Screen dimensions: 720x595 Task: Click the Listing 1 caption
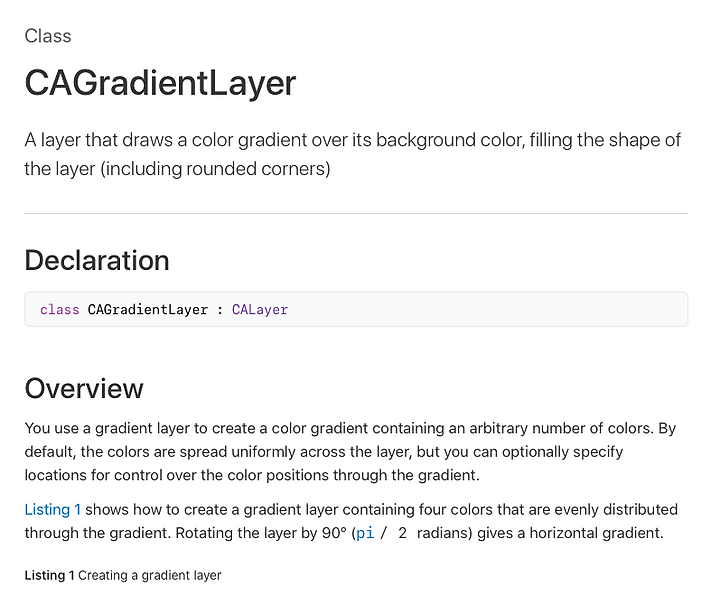click(x=123, y=575)
